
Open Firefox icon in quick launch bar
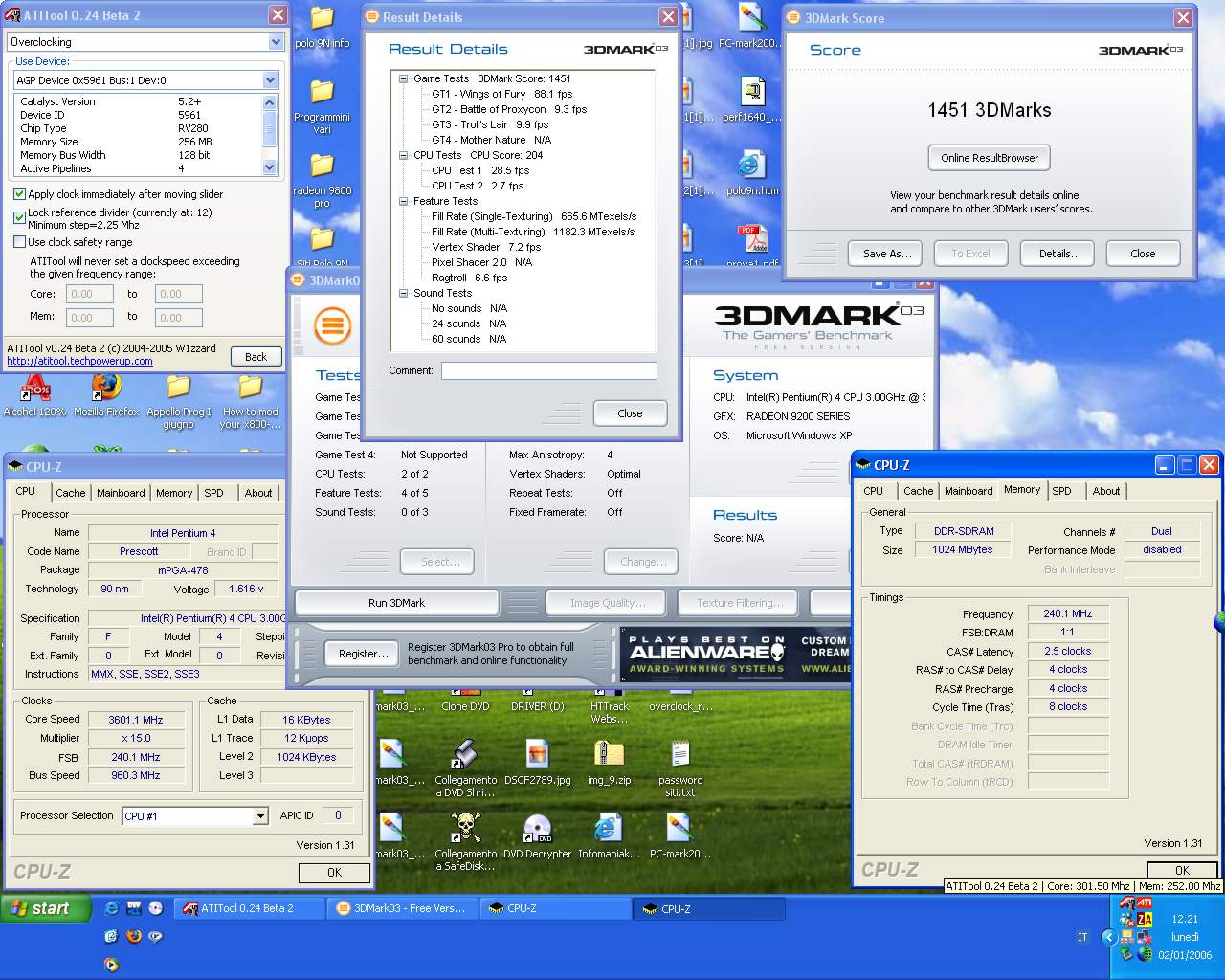tap(133, 936)
